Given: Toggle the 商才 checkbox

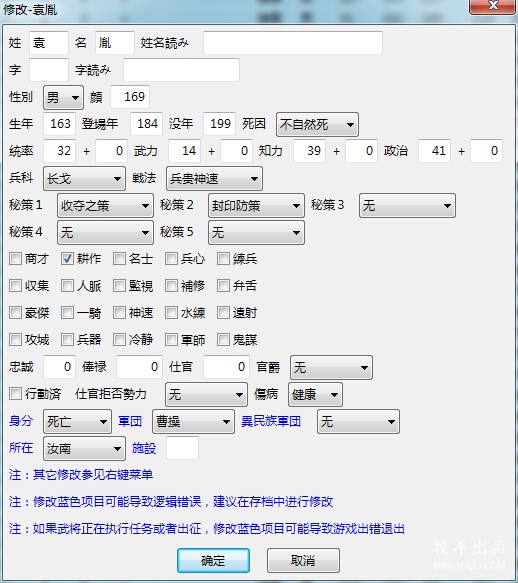Looking at the screenshot, I should coord(16,258).
